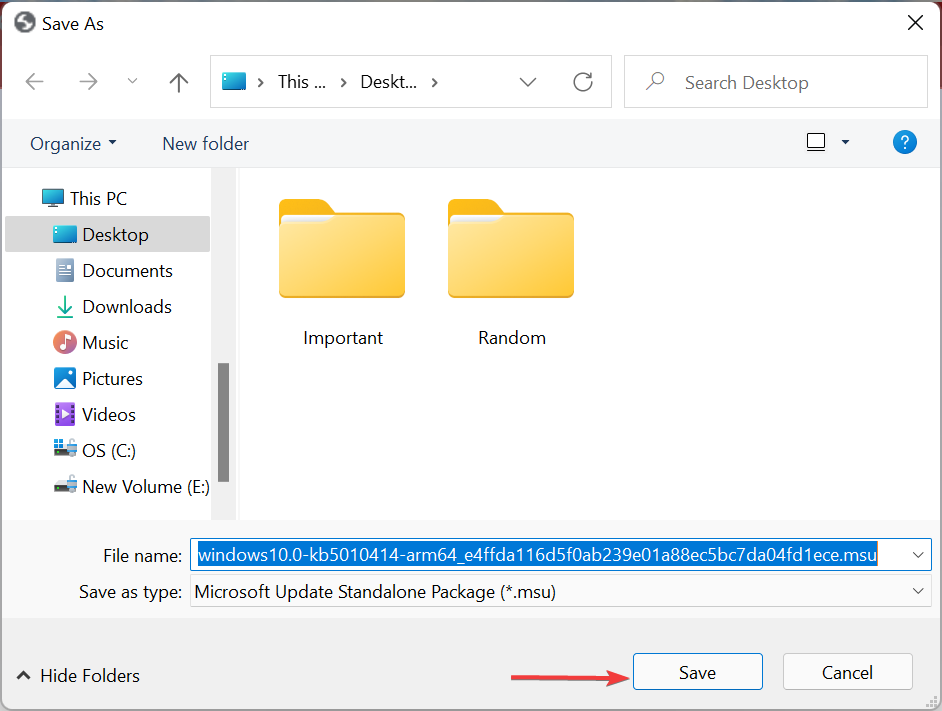This screenshot has width=942, height=711.
Task: Create a New folder
Action: (x=205, y=144)
